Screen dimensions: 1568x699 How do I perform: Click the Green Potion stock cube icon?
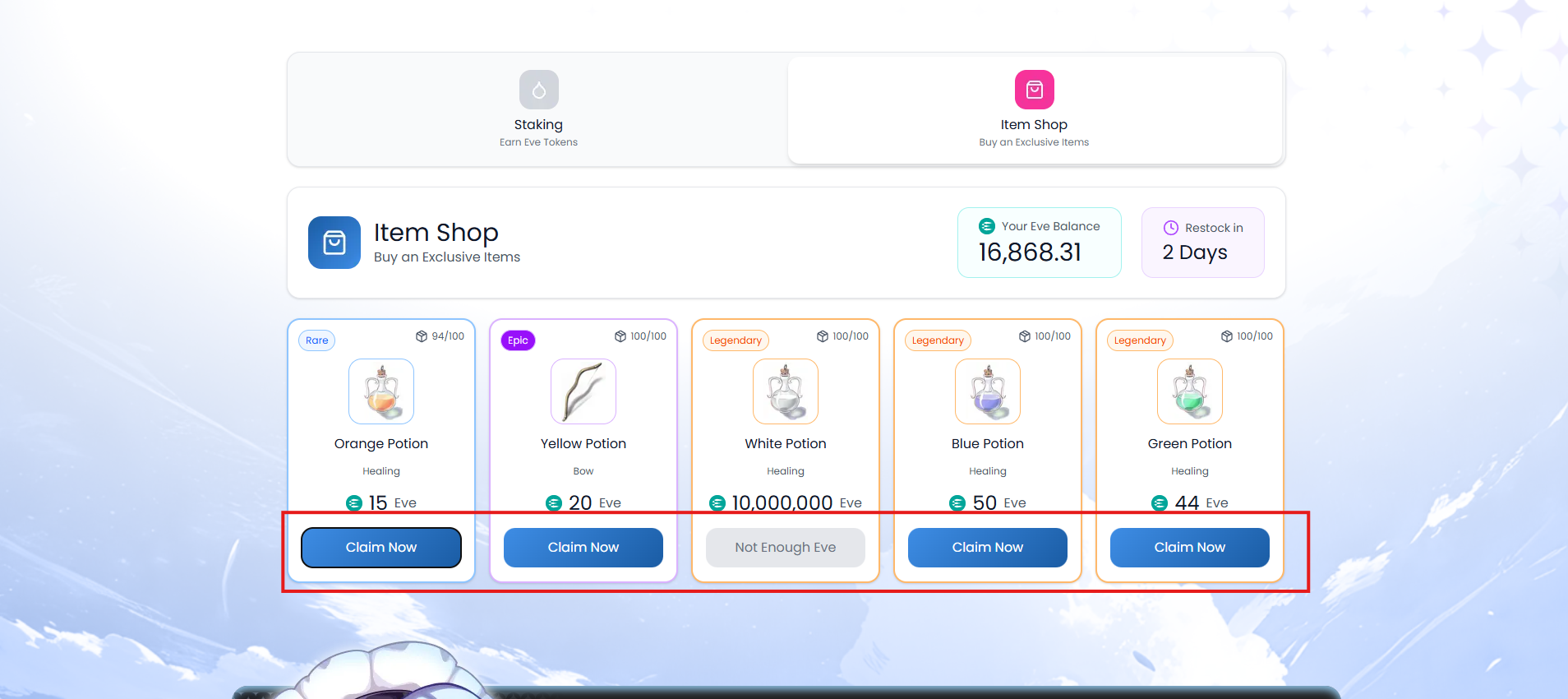click(1226, 336)
